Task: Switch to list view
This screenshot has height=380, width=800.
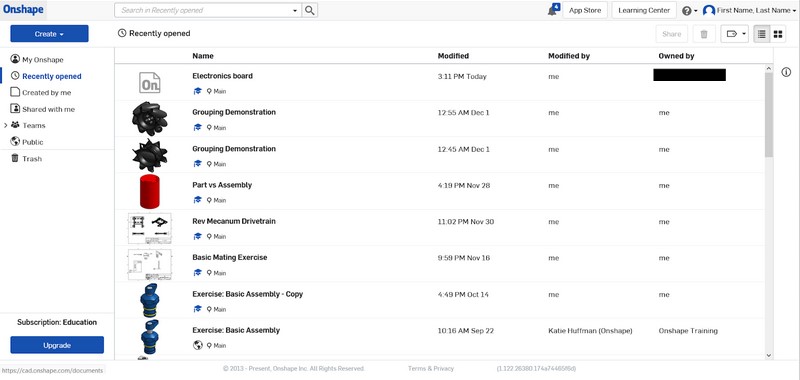Action: click(x=762, y=34)
